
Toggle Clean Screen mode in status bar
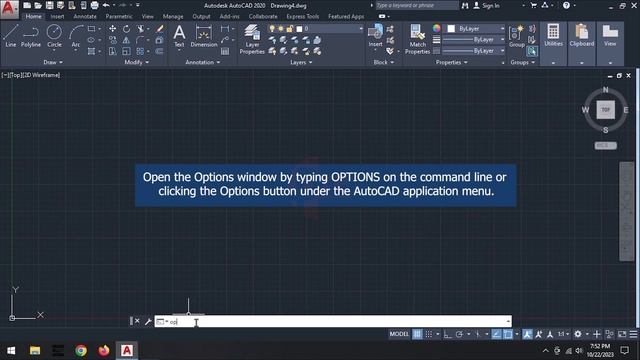click(x=622, y=334)
